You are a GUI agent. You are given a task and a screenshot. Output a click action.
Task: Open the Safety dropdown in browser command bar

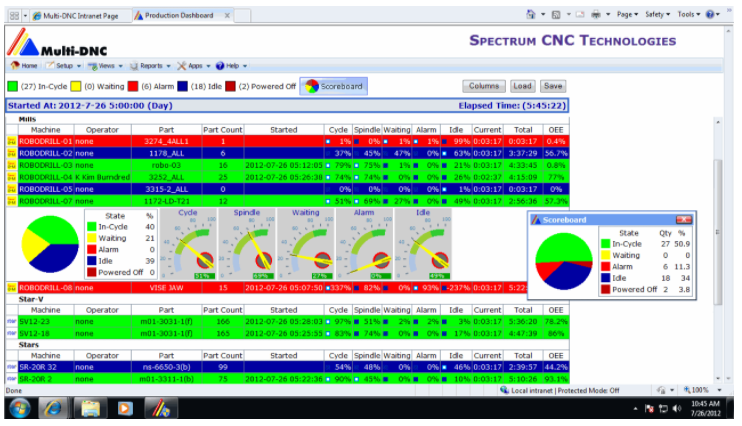point(658,15)
